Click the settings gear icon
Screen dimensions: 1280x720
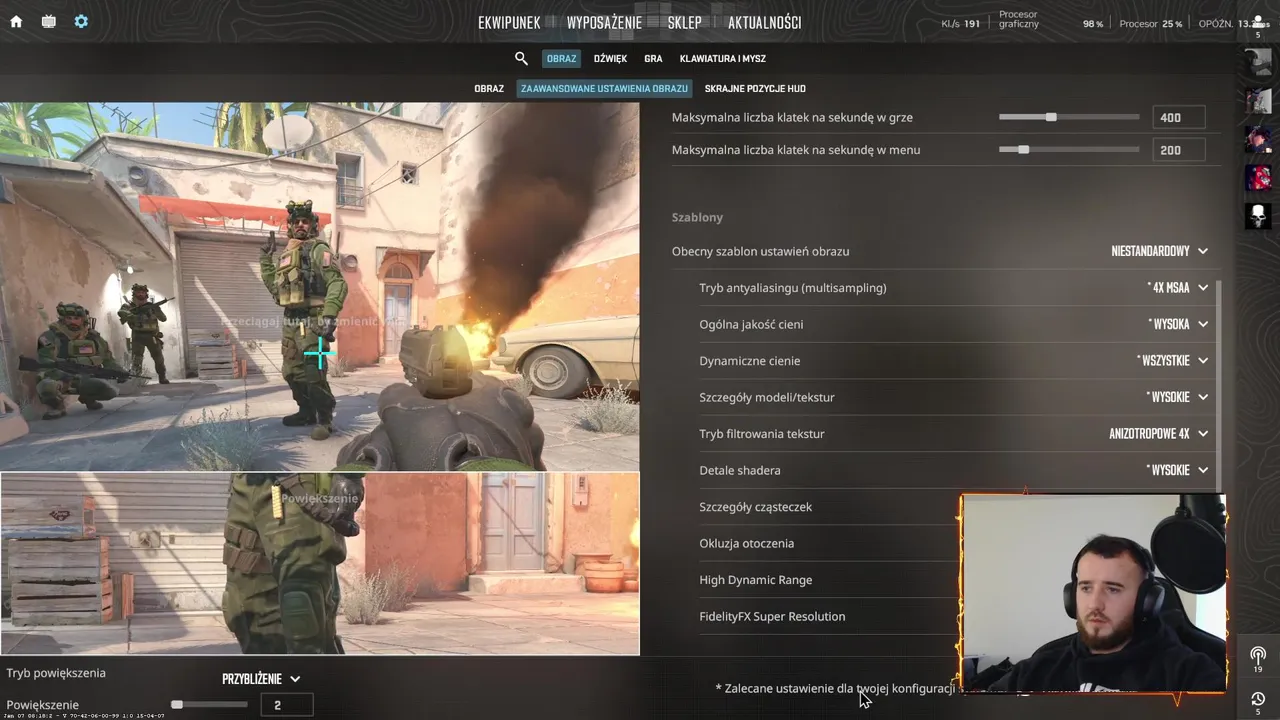pyautogui.click(x=81, y=21)
